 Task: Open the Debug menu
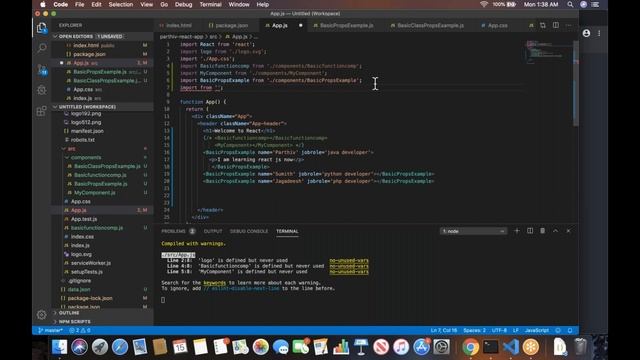[x=183, y=4]
